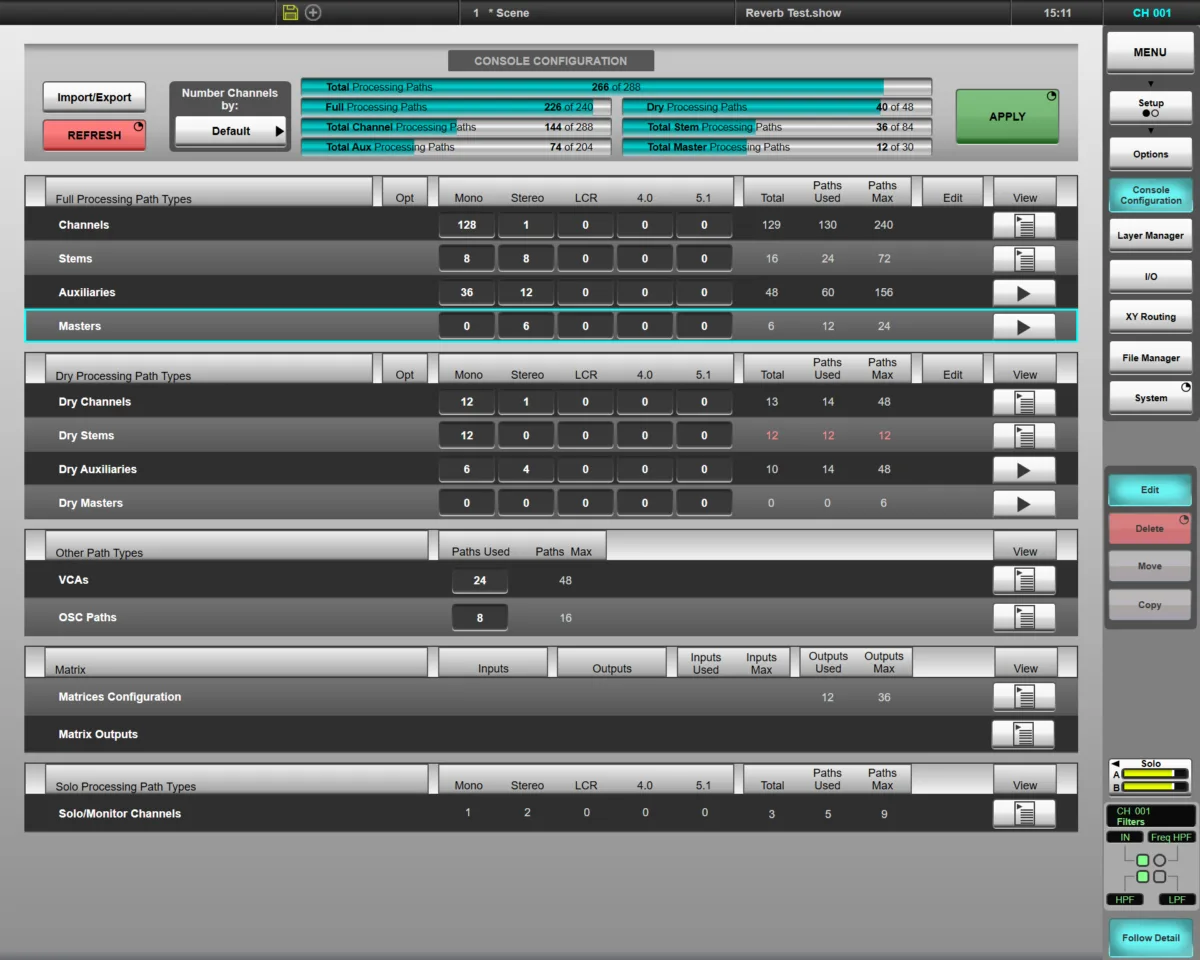Image resolution: width=1200 pixels, height=960 pixels.
Task: Select the Console Configuration menu item
Action: click(x=1150, y=195)
